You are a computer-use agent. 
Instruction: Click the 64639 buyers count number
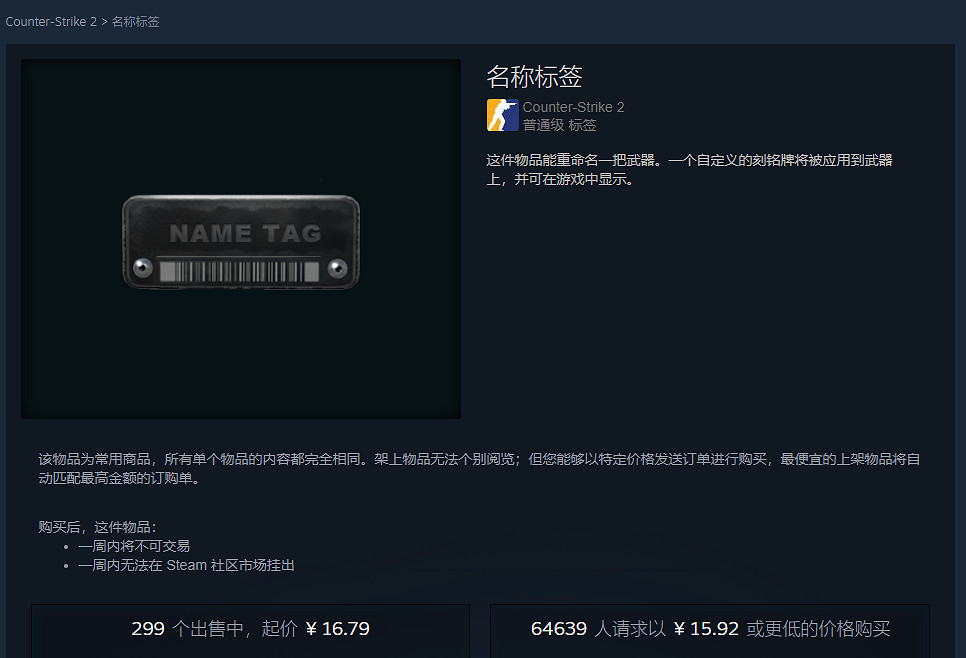pyautogui.click(x=559, y=628)
